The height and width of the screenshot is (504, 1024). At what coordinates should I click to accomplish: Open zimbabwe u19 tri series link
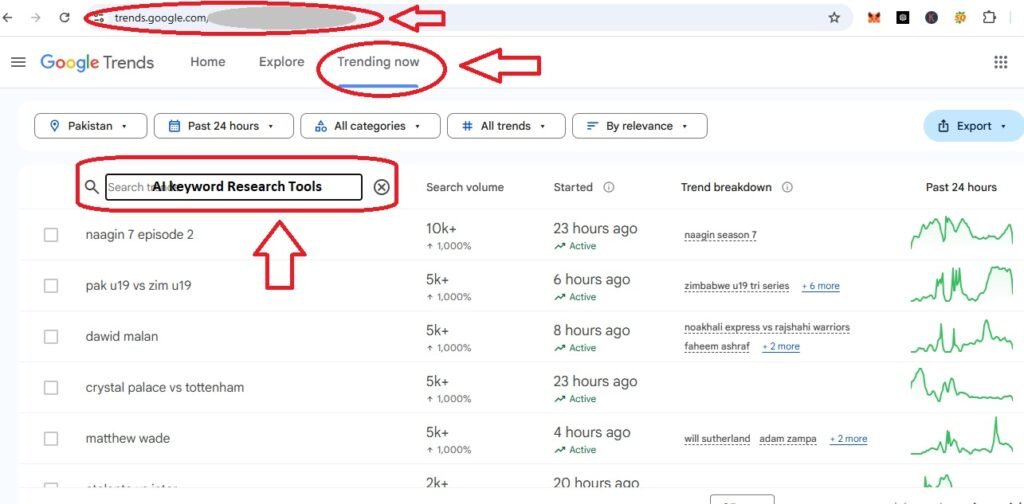(x=737, y=286)
